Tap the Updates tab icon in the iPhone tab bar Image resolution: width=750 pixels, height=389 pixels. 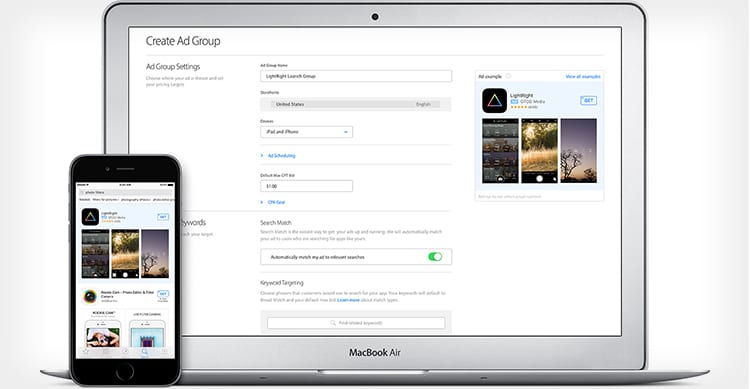coord(164,352)
